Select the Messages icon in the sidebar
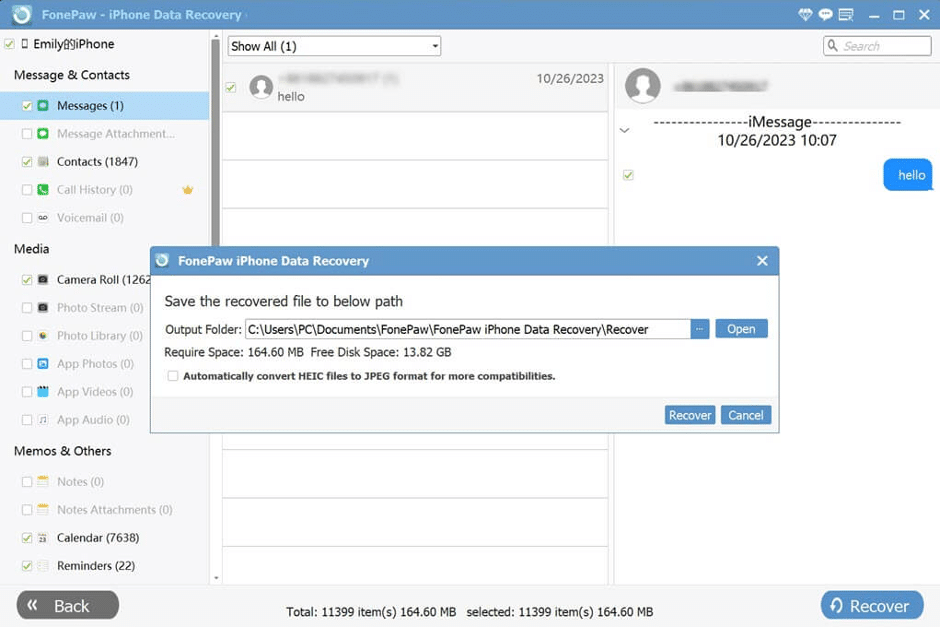 43,105
